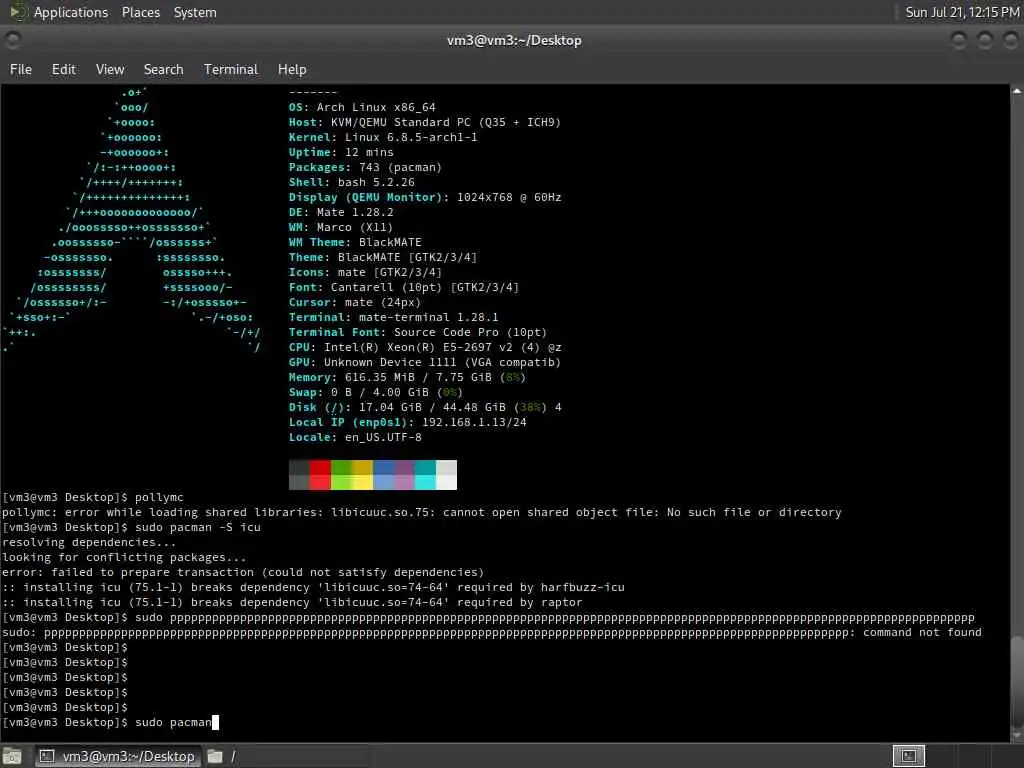Click the terminal icon in taskbar window button
Viewport: 1024px width, 768px height.
point(46,756)
